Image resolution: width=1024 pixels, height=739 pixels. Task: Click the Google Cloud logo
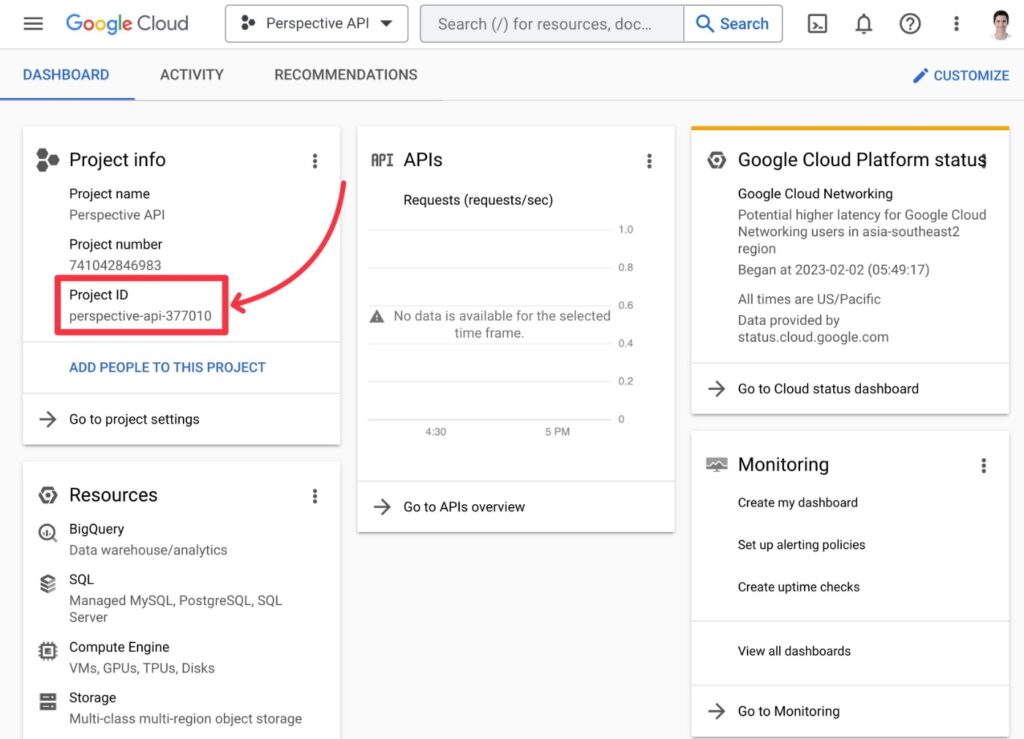pos(127,24)
